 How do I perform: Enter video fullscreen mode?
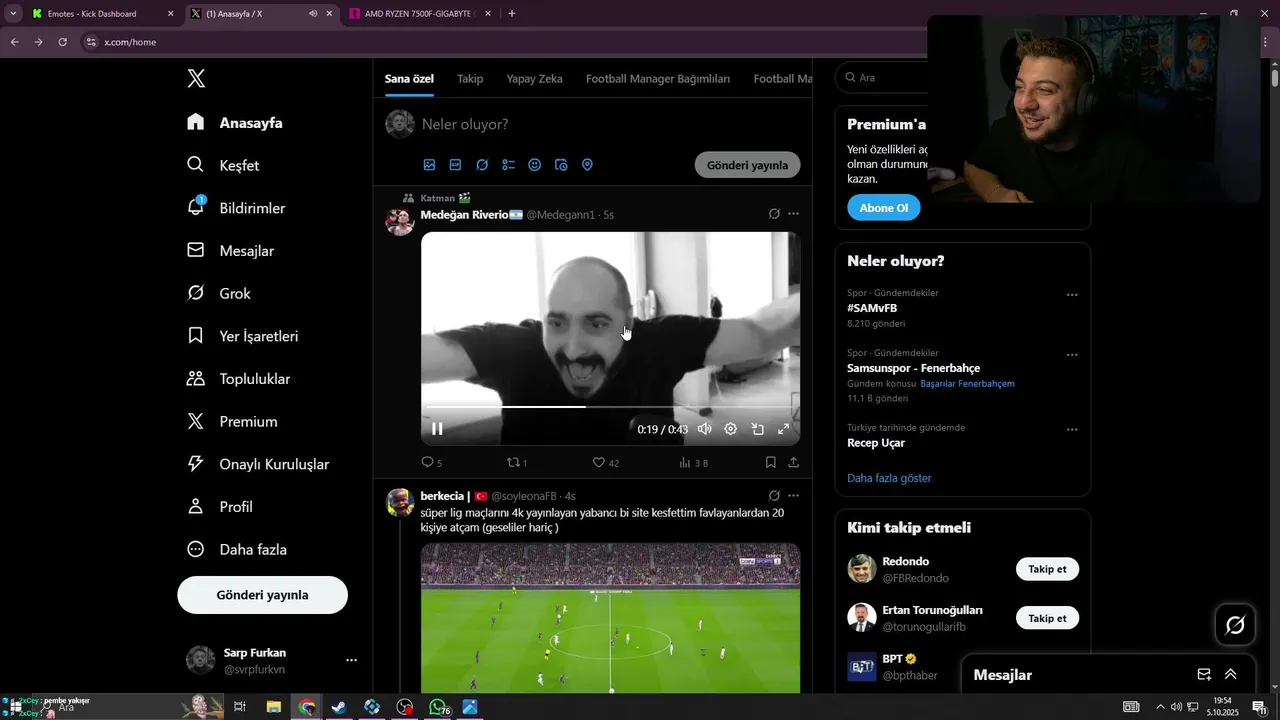click(x=783, y=429)
